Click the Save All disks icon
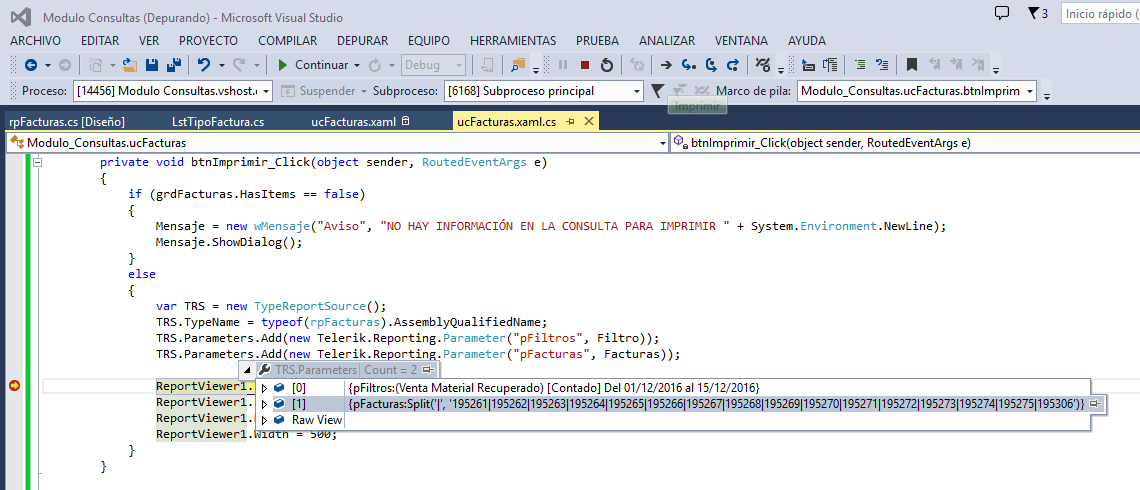 173,65
